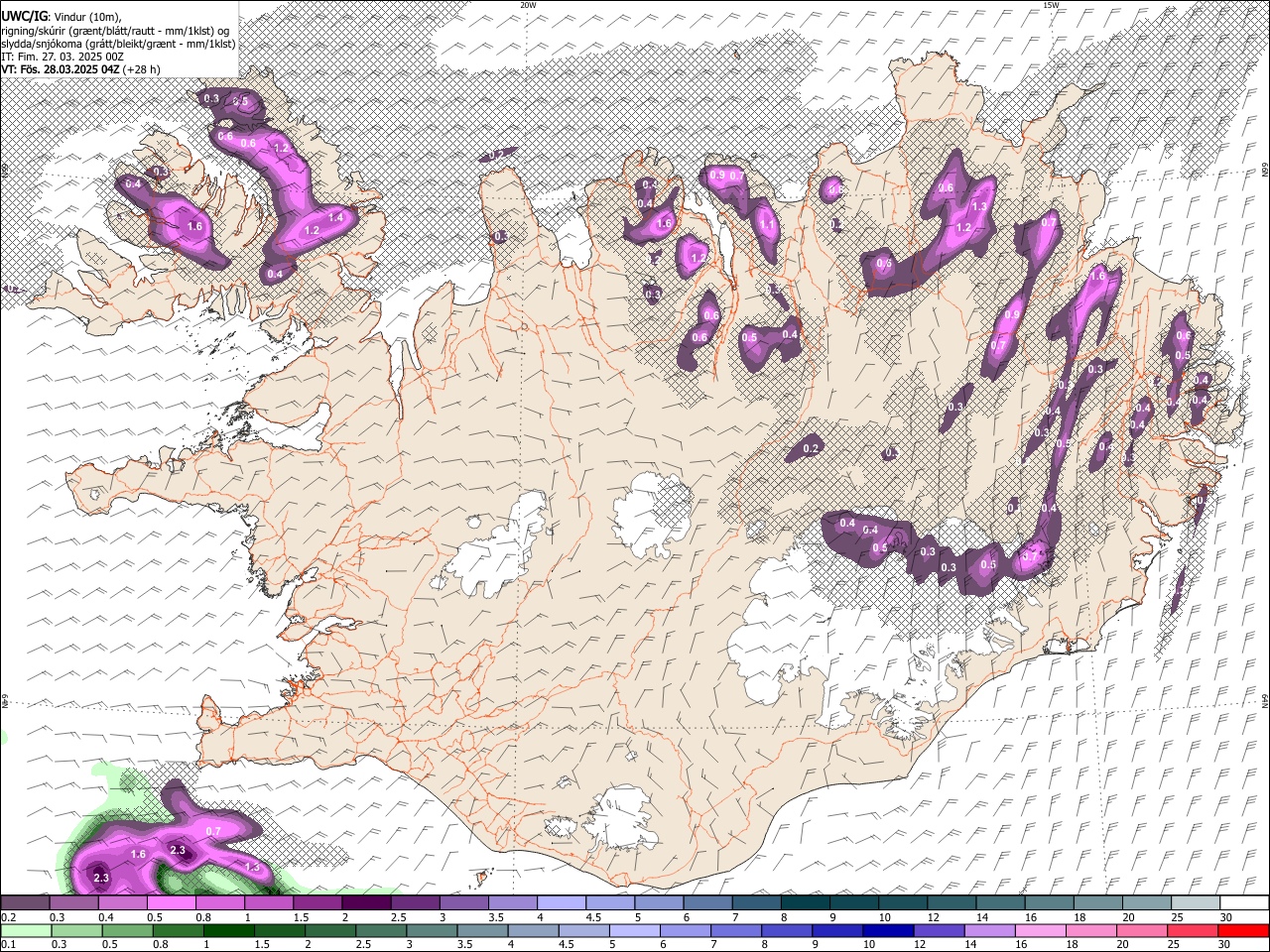Pick the light periwinkle 4 swatch in top legend

(x=561, y=902)
